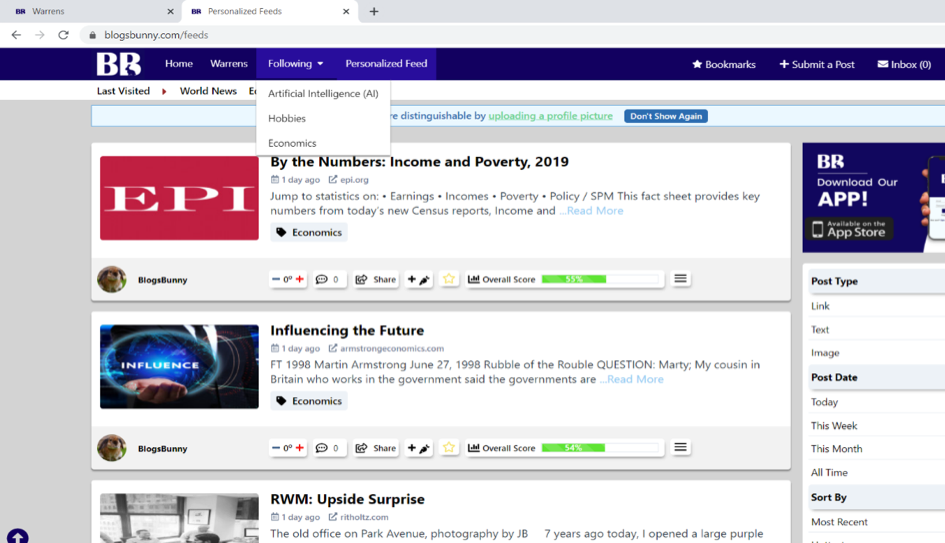Reload the page using refresh icon
This screenshot has width=945, height=543.
tap(63, 35)
